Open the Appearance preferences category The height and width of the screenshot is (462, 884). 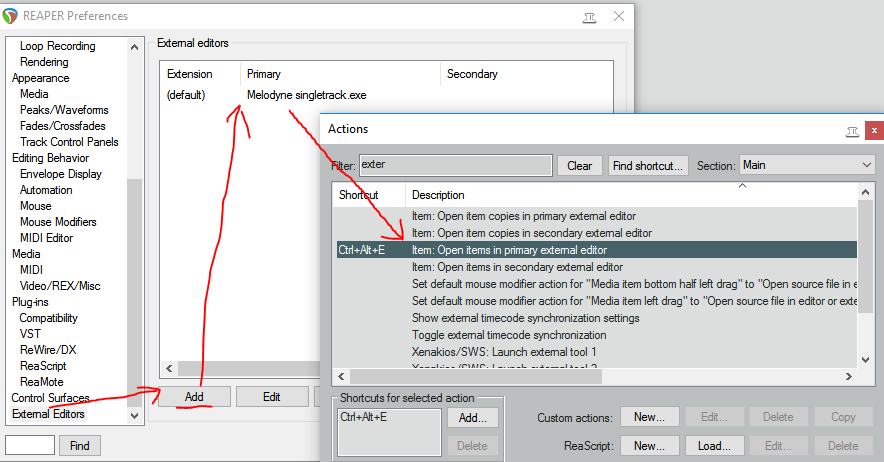pos(41,78)
